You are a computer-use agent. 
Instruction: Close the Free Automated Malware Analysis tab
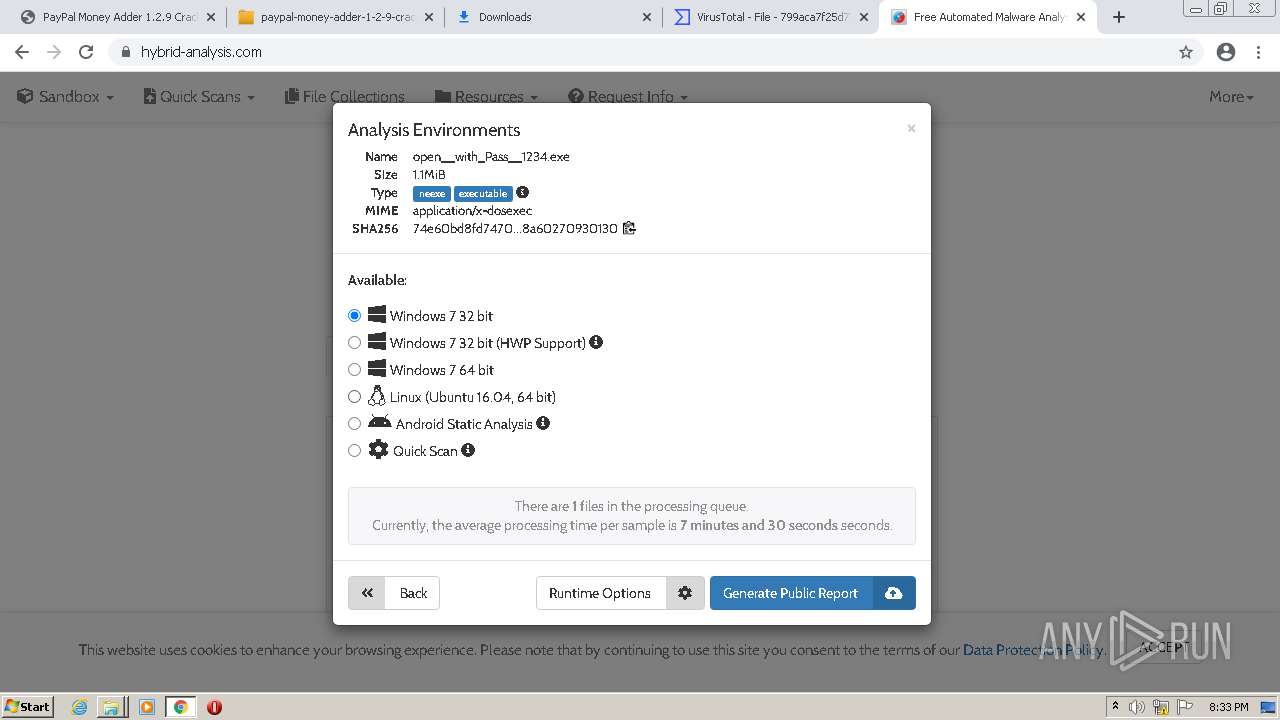pos(1081,17)
